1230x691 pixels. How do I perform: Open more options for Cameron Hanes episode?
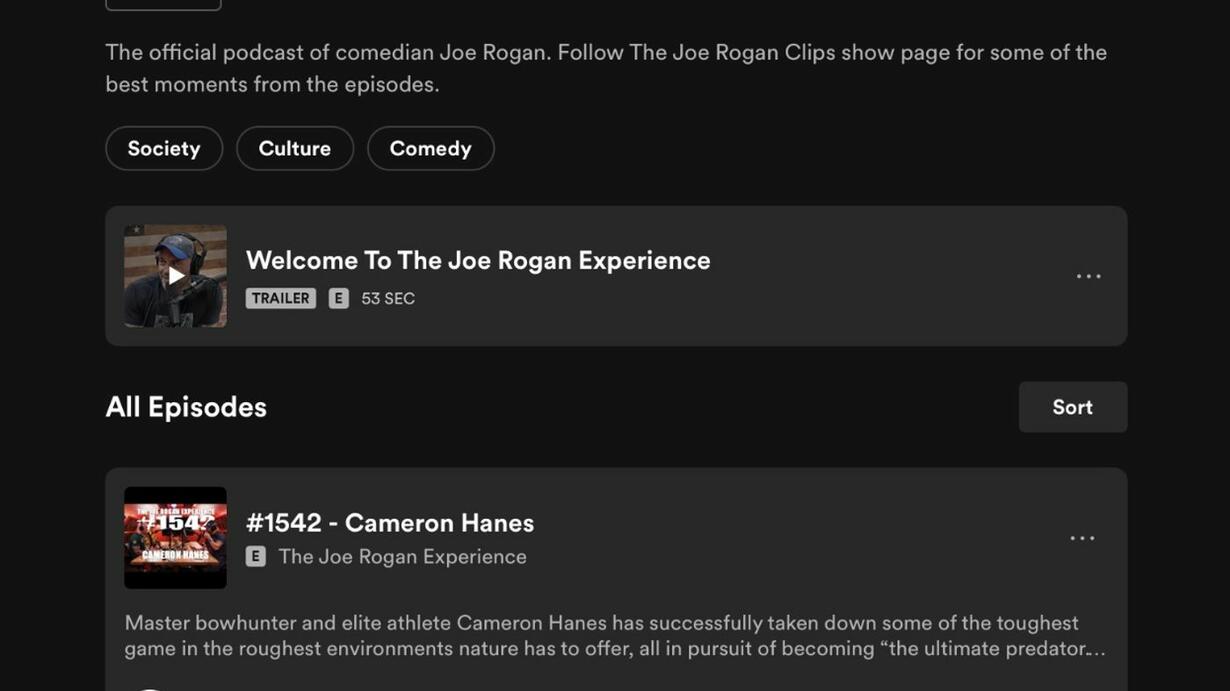click(1082, 538)
